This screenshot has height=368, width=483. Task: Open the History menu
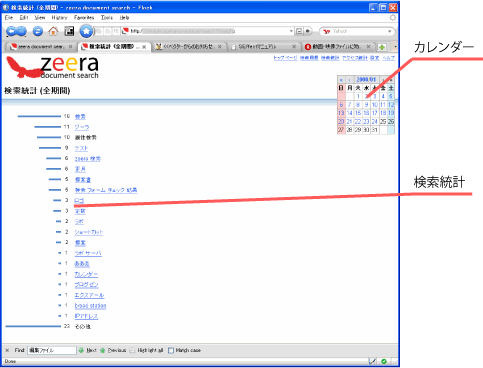59,18
